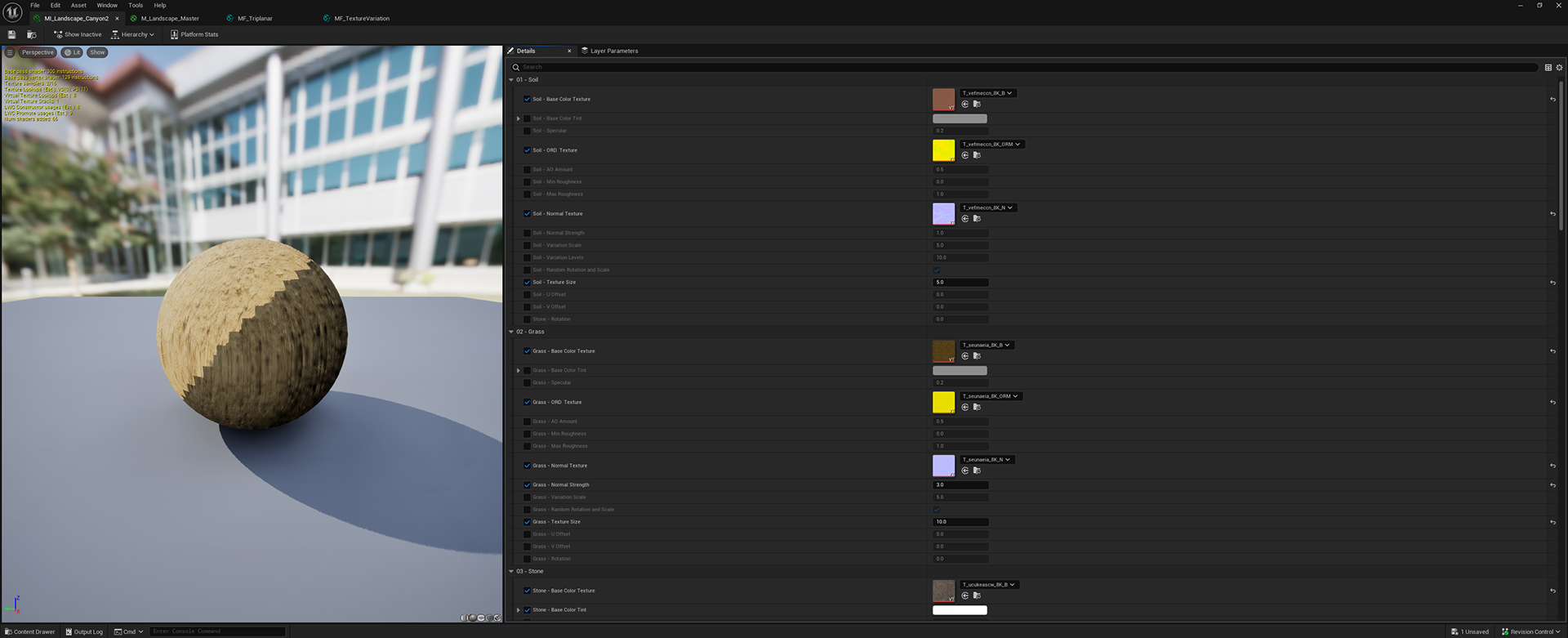Use selected asset for Soil Base Color Texture

click(x=965, y=104)
